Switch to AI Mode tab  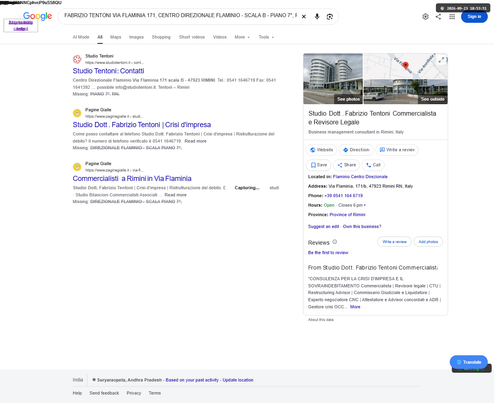pyautogui.click(x=81, y=37)
